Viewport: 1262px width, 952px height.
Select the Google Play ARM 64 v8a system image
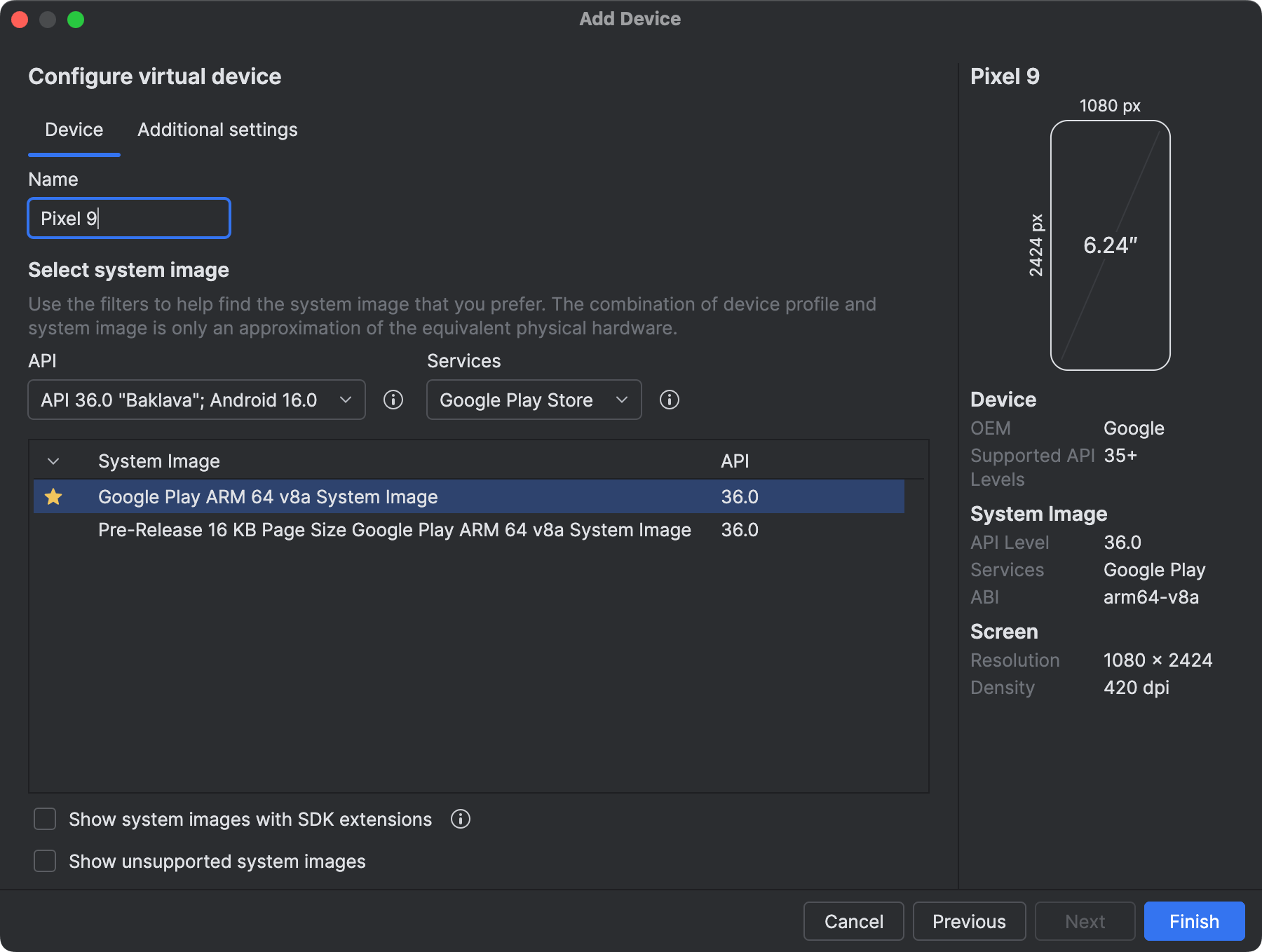tap(268, 496)
